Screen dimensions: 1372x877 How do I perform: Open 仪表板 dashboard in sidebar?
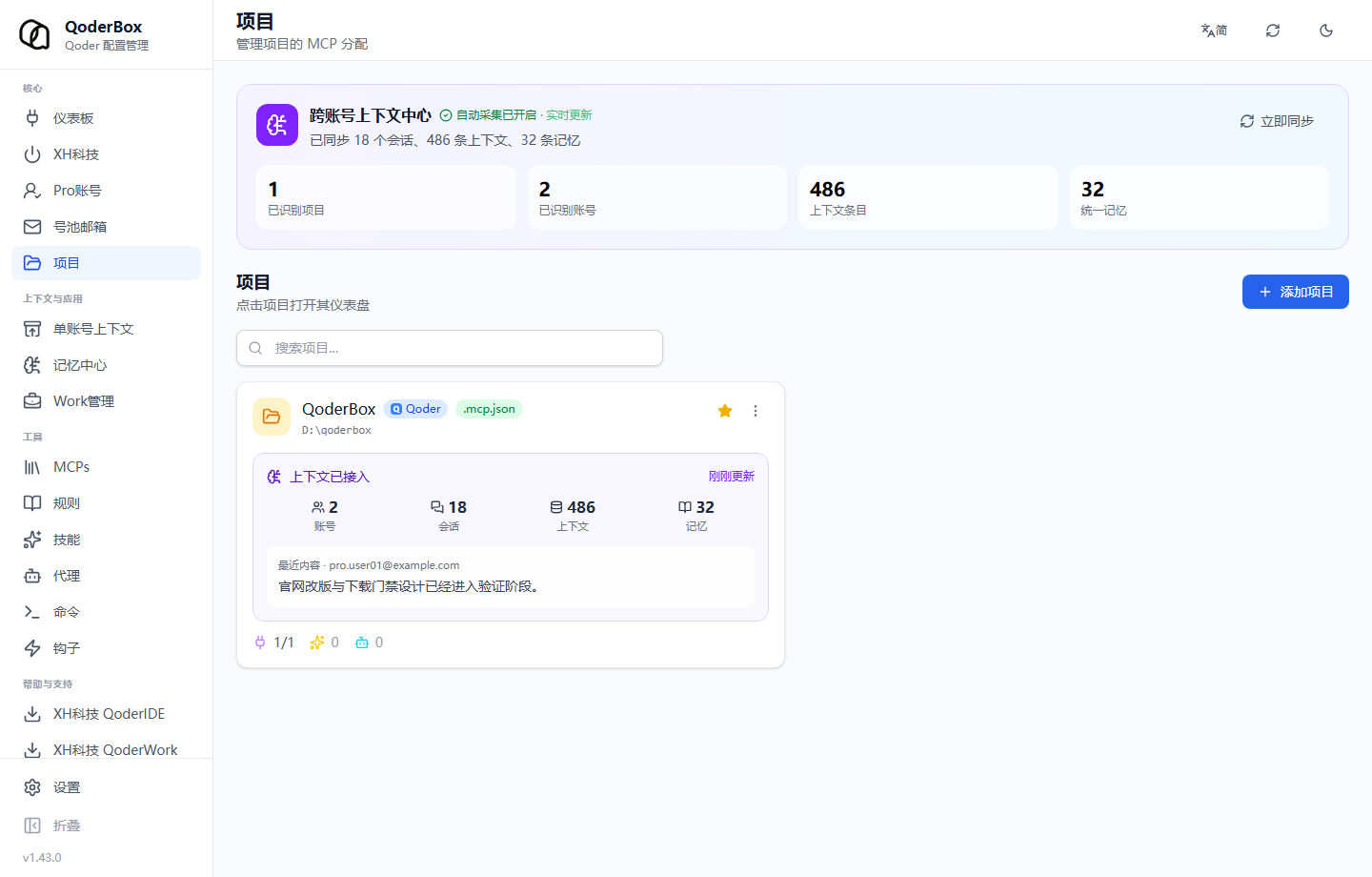pyautogui.click(x=106, y=118)
